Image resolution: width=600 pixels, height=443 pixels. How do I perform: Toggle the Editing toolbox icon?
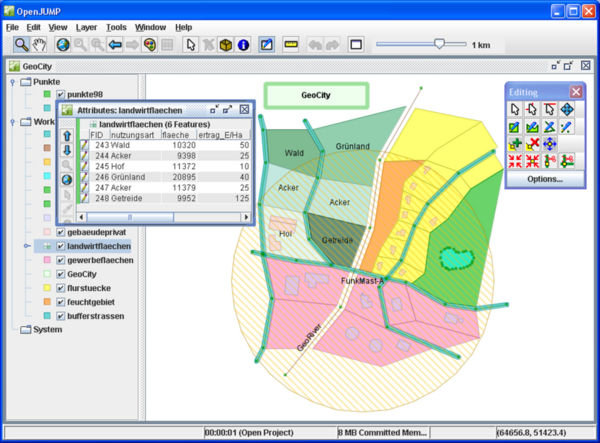(267, 45)
